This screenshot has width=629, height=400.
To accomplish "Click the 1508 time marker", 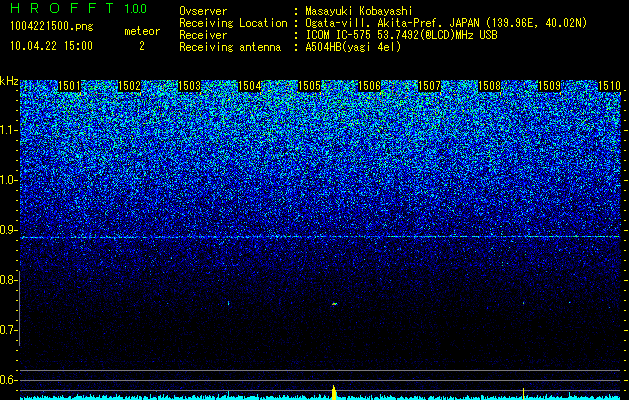I will pyautogui.click(x=489, y=86).
